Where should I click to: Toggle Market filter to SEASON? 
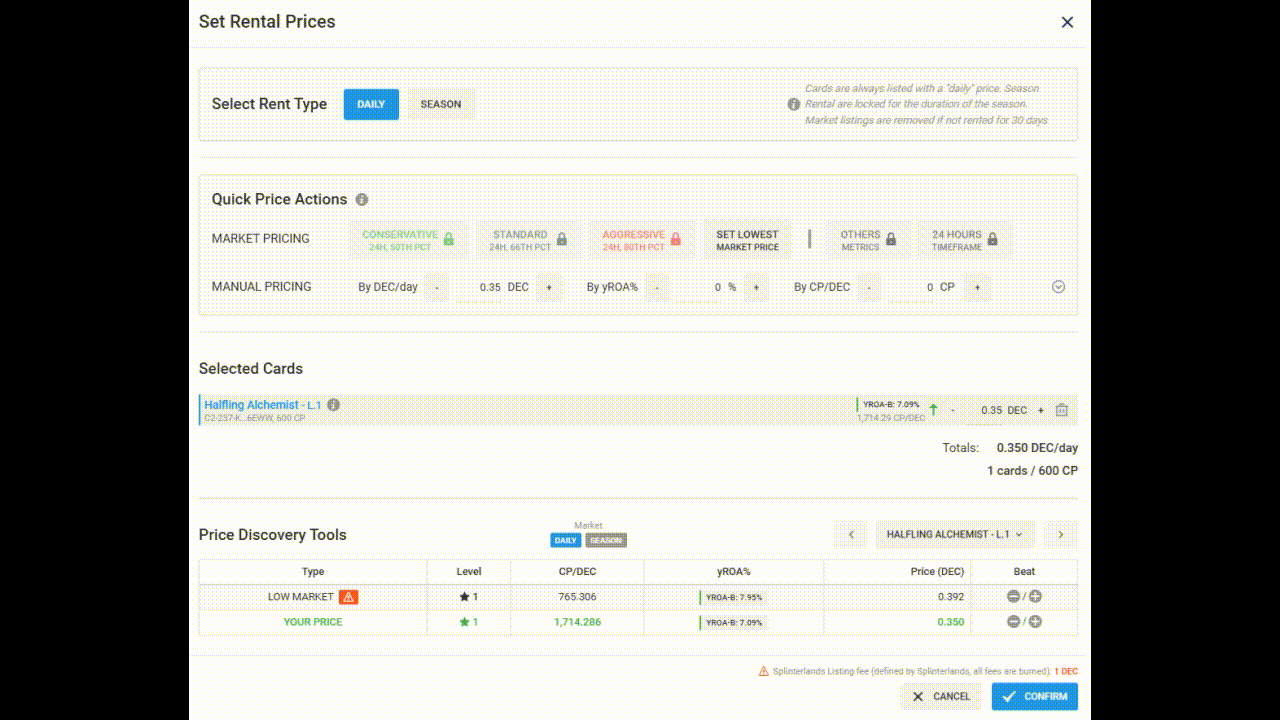tap(606, 540)
